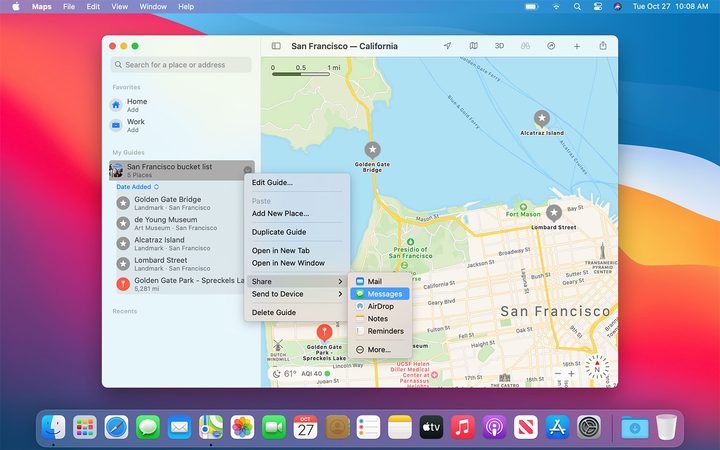Expand the Send to Device submenu
720x450 pixels.
(297, 294)
